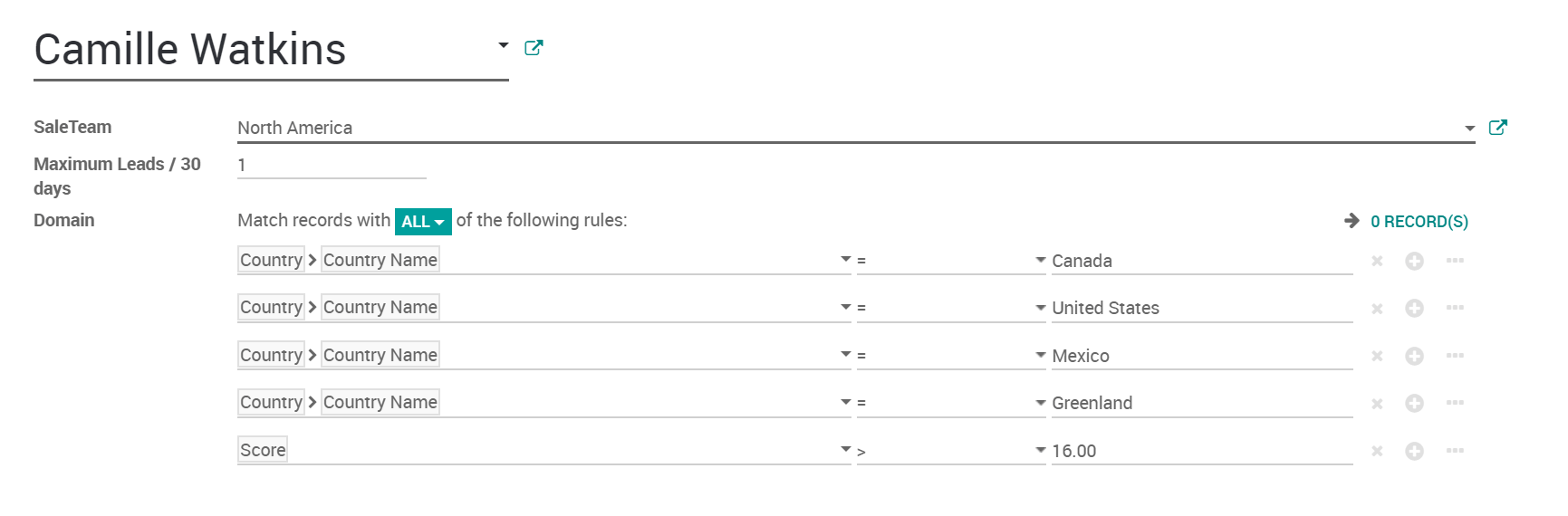This screenshot has width=1568, height=516.
Task: Add rule after Mexico row
Action: coord(1414,356)
